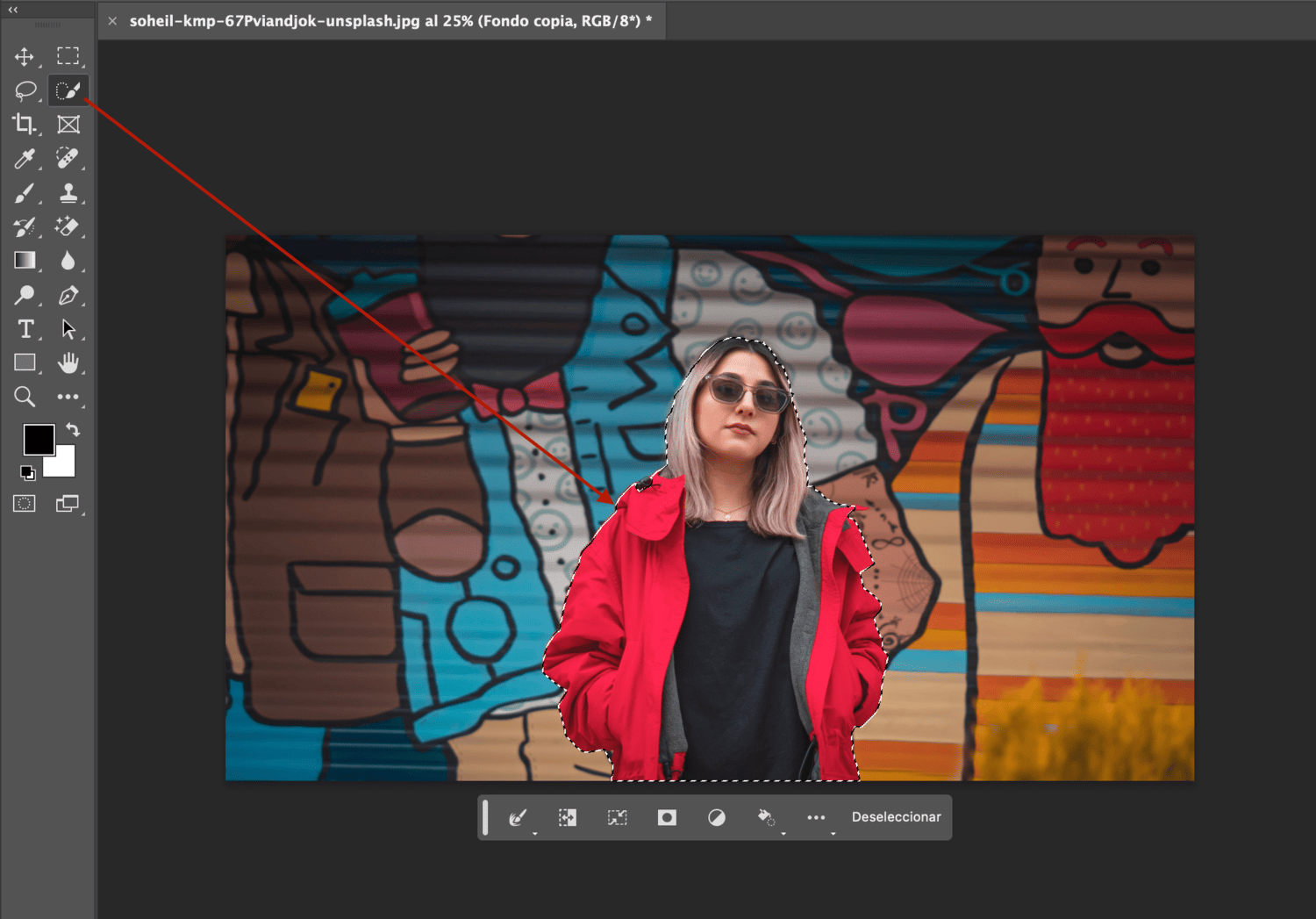Open the foreground black color picker
Viewport: 1316px width, 919px height.
tap(39, 439)
